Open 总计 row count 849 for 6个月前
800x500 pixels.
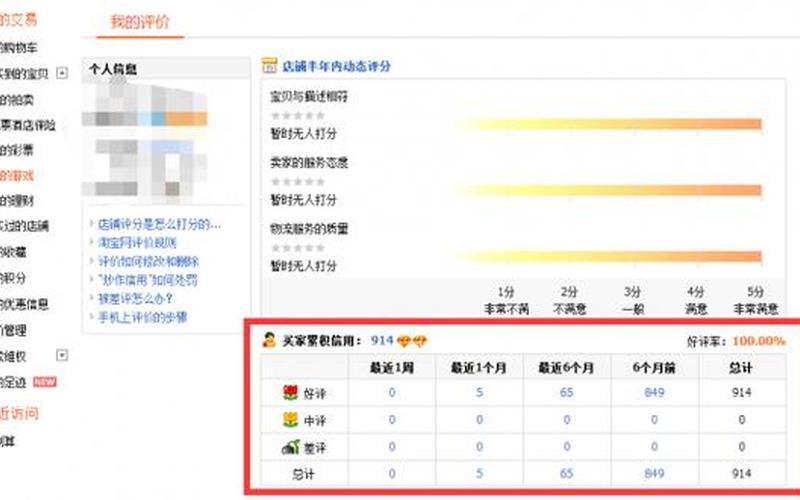(654, 473)
